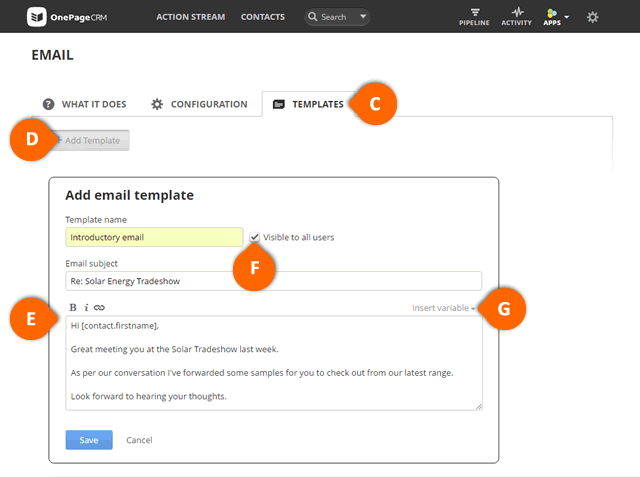Expand the search options dropdown arrow
Screen dimensions: 640x477
click(x=363, y=17)
